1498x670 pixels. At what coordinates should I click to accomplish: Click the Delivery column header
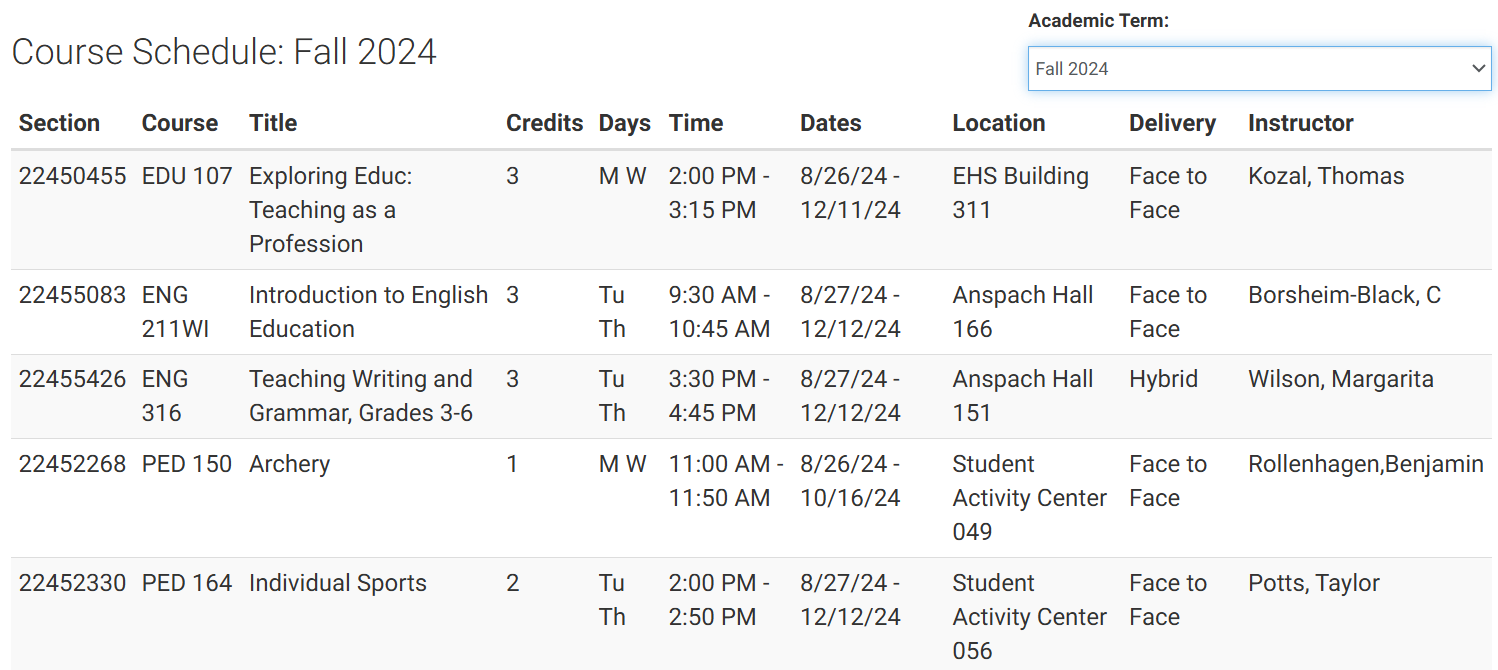pyautogui.click(x=1172, y=123)
